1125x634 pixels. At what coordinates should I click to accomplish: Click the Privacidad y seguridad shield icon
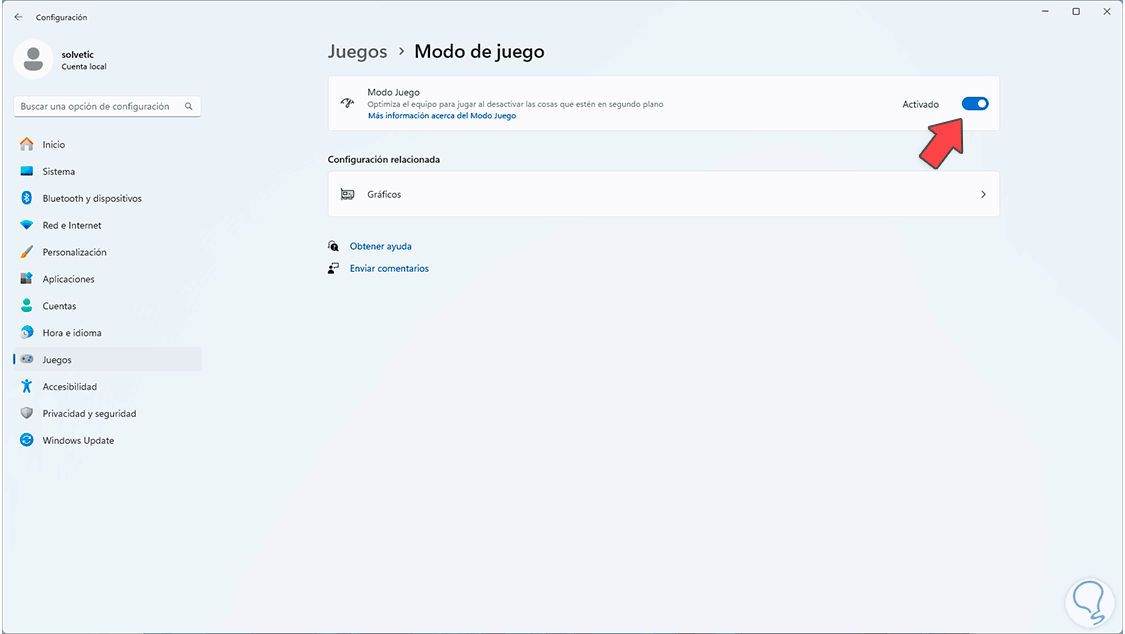[x=27, y=413]
